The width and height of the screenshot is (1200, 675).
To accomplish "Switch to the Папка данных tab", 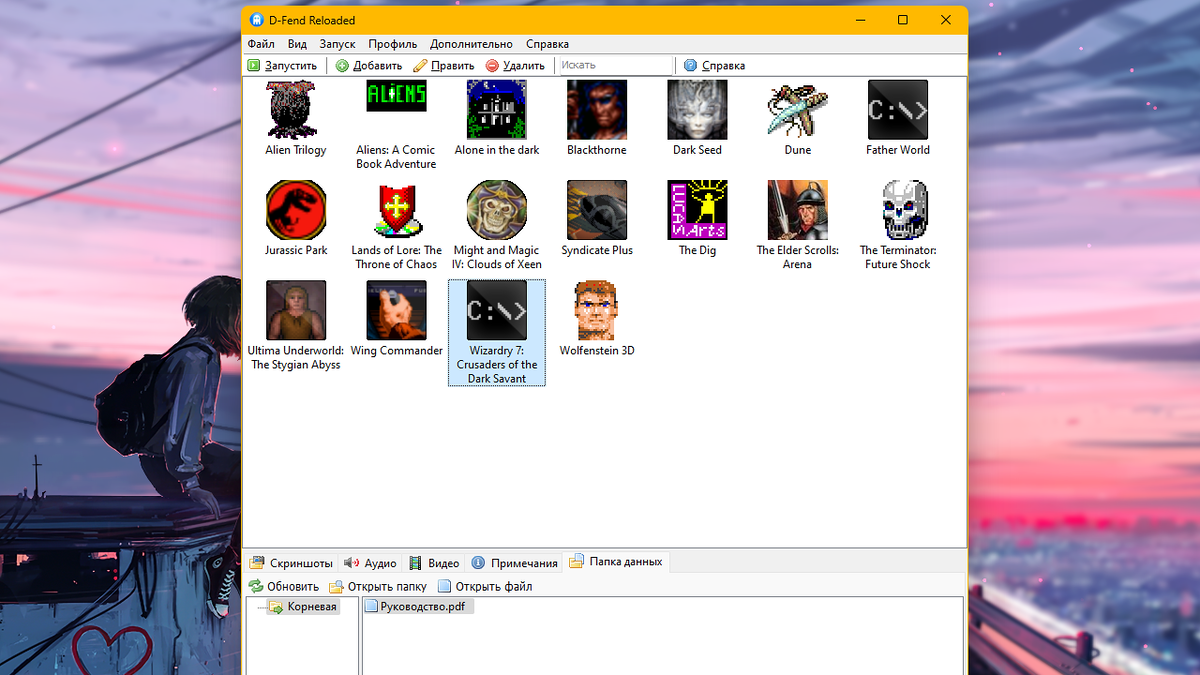I will tap(615, 562).
